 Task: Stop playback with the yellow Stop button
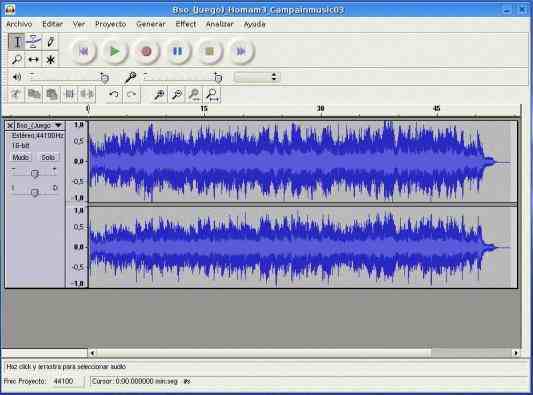tap(209, 51)
